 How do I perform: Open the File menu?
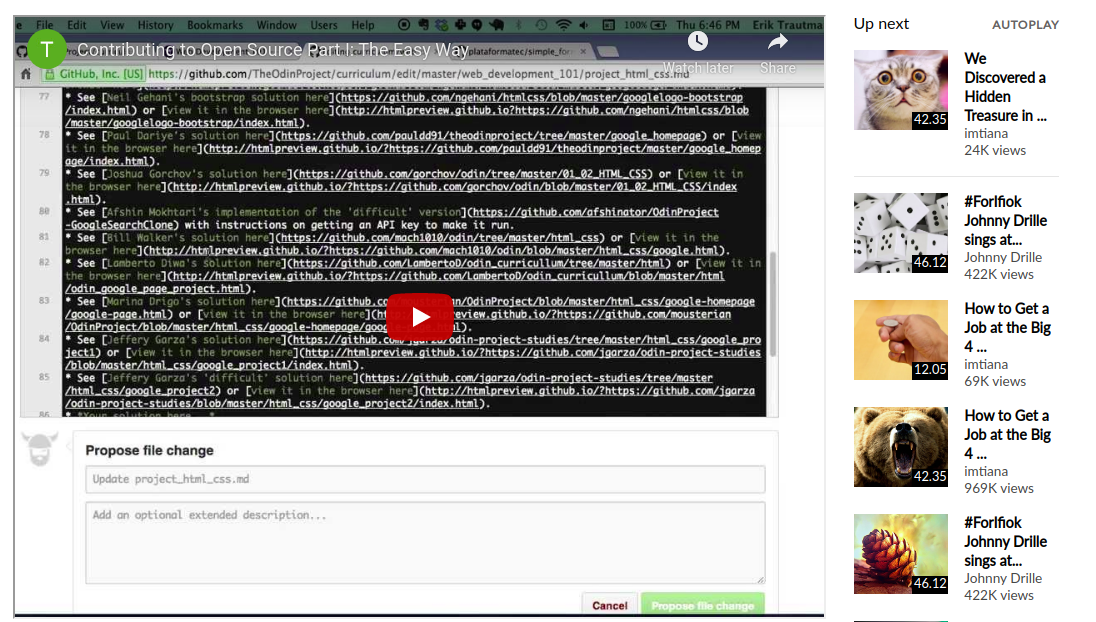coord(45,25)
